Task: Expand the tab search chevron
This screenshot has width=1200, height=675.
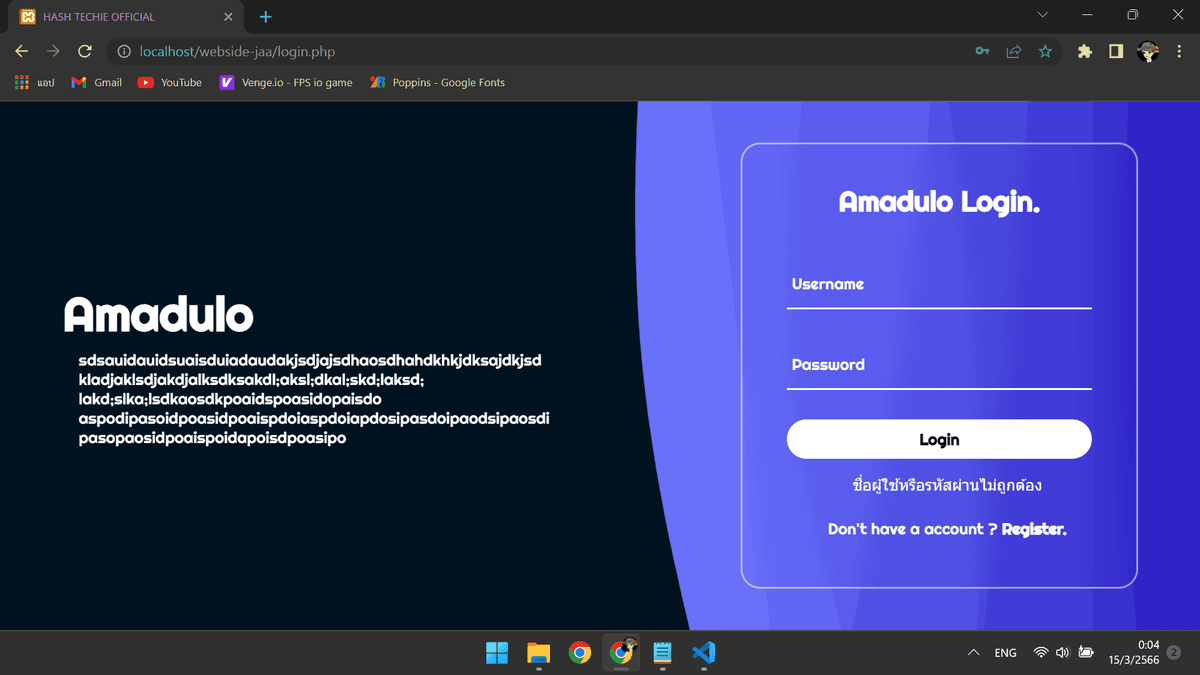Action: tap(1043, 15)
